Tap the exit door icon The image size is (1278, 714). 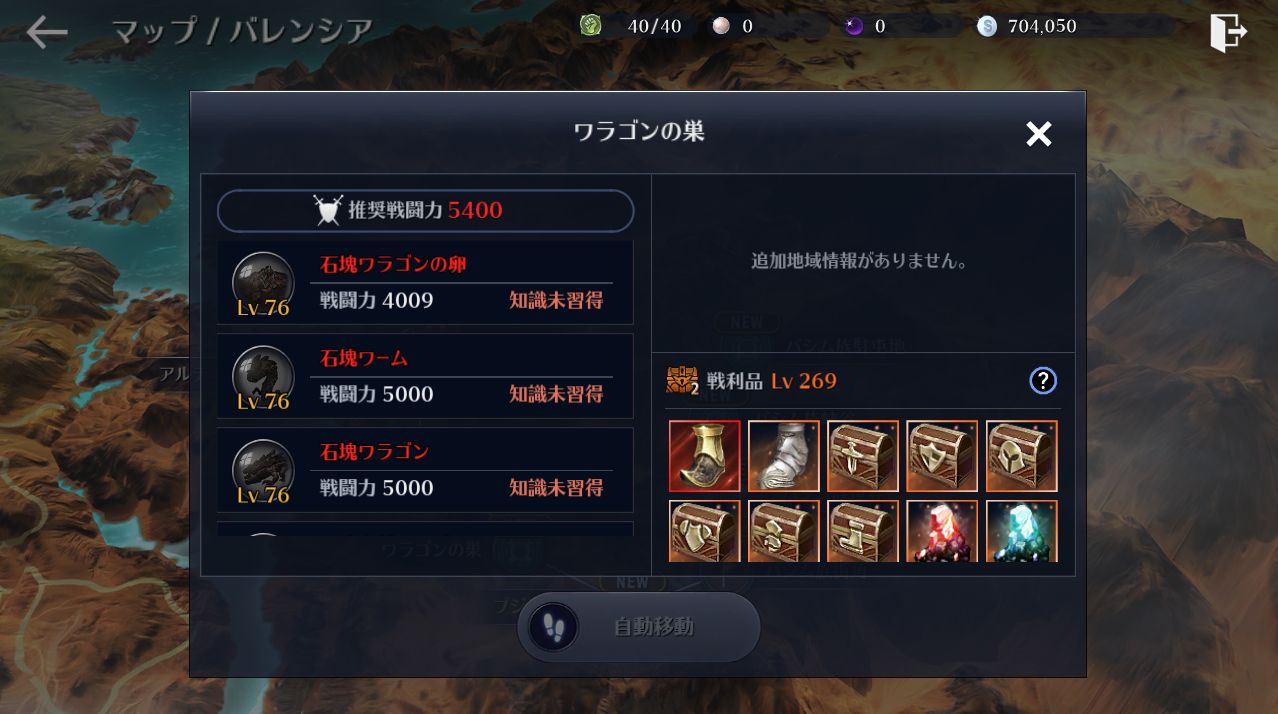[1227, 32]
